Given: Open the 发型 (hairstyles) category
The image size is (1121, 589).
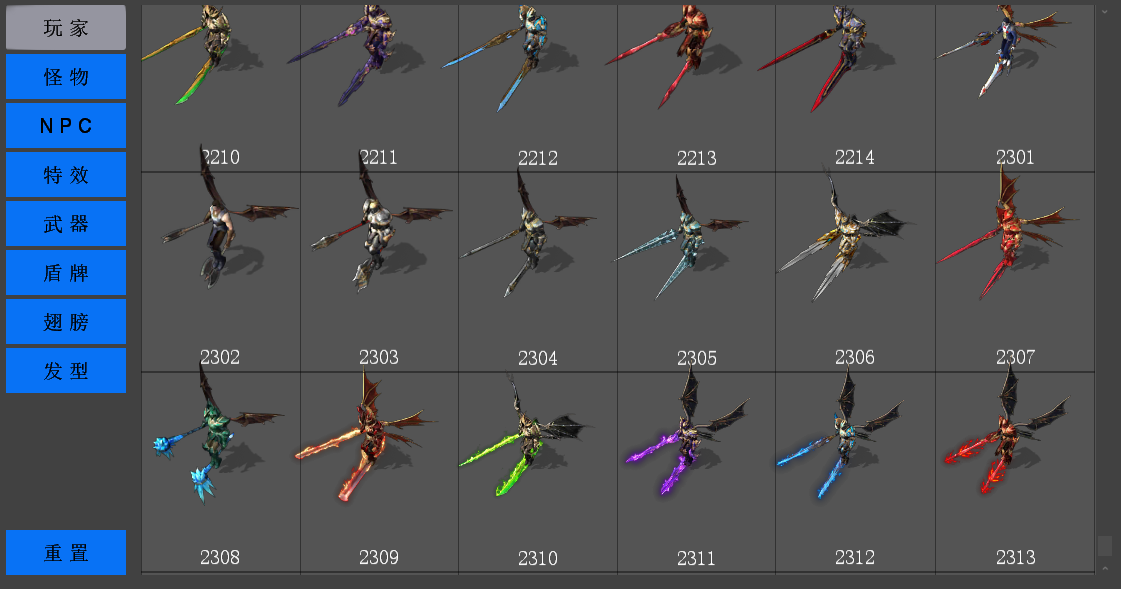Looking at the screenshot, I should point(66,370).
